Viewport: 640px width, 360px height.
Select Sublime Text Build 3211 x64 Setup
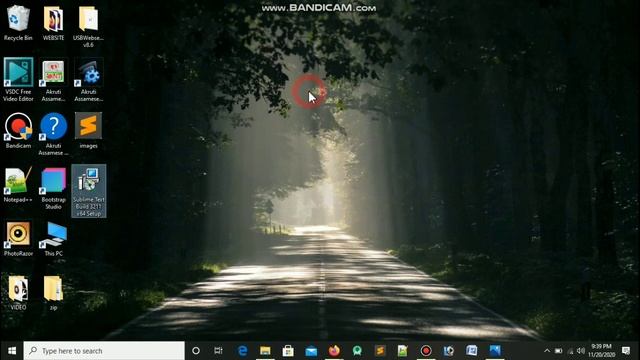point(89,191)
